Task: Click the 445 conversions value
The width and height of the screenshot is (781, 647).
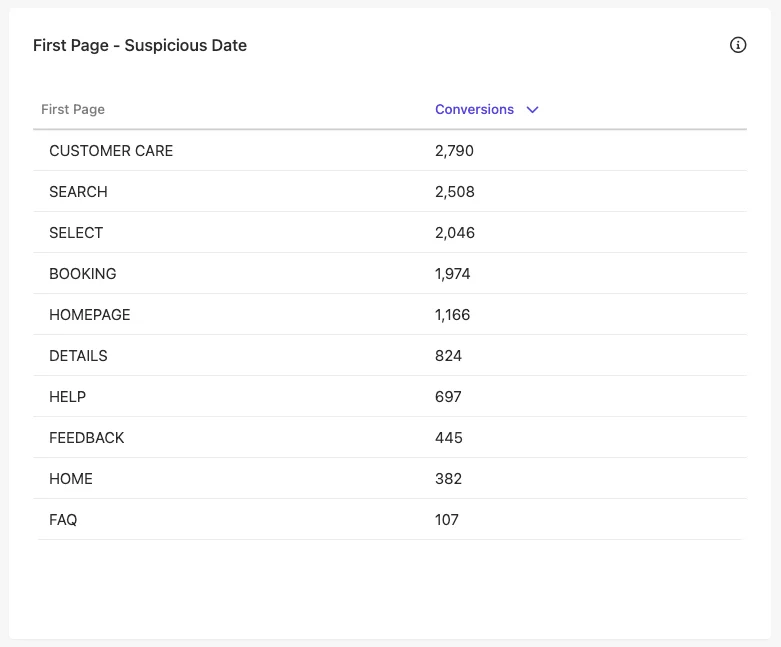Action: (x=449, y=437)
